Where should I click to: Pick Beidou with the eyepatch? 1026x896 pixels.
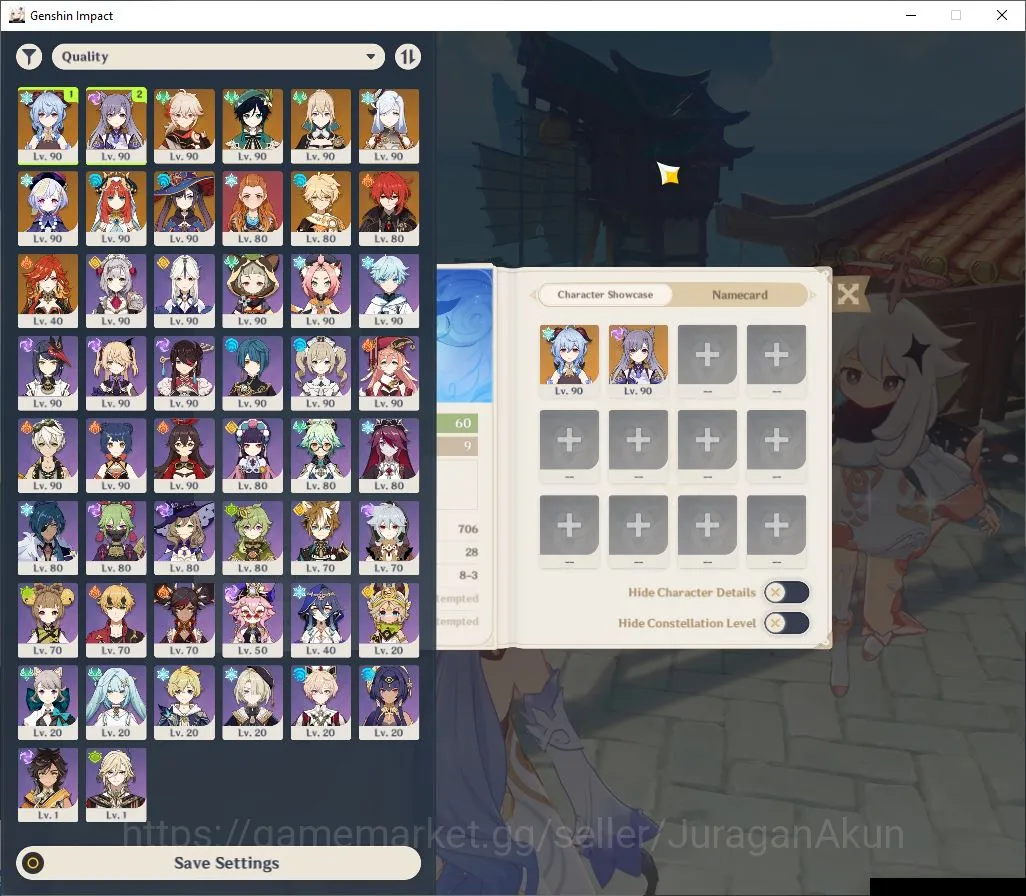tap(184, 373)
